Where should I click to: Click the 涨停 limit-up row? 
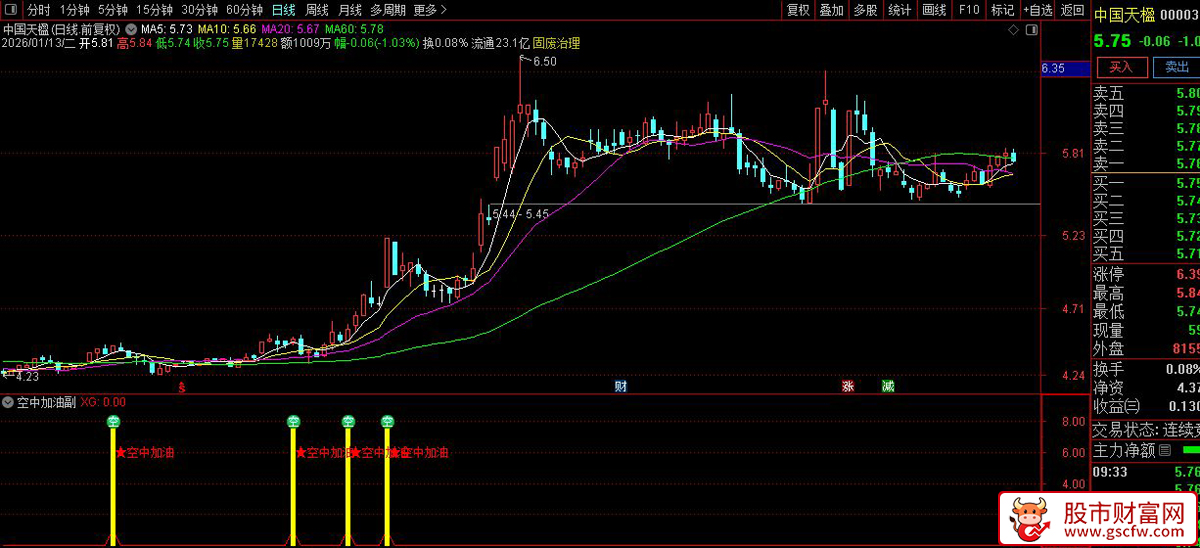(1145, 274)
